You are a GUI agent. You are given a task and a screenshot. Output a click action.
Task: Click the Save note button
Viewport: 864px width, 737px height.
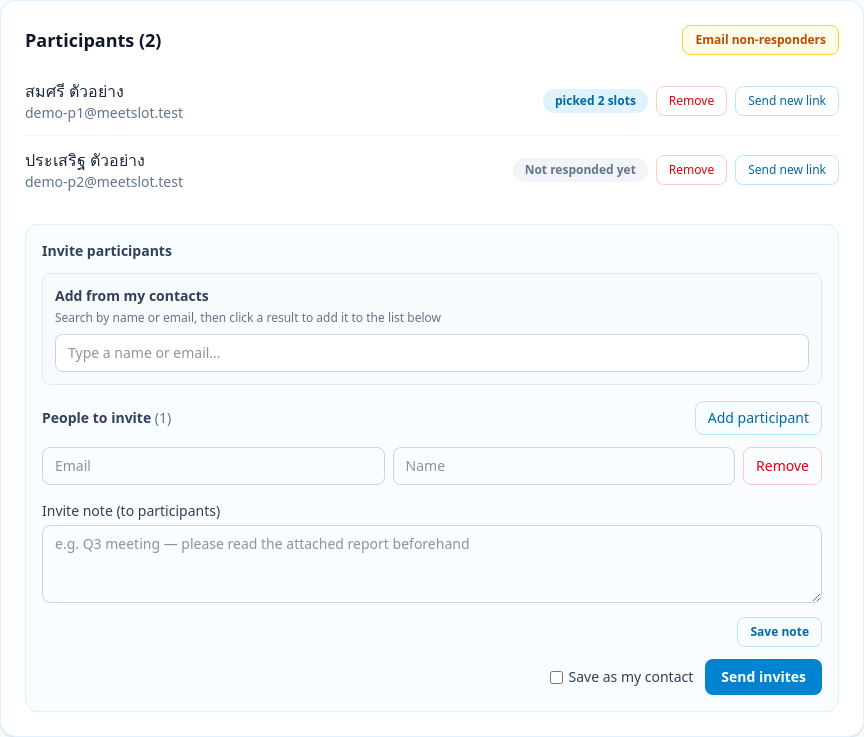(x=779, y=632)
